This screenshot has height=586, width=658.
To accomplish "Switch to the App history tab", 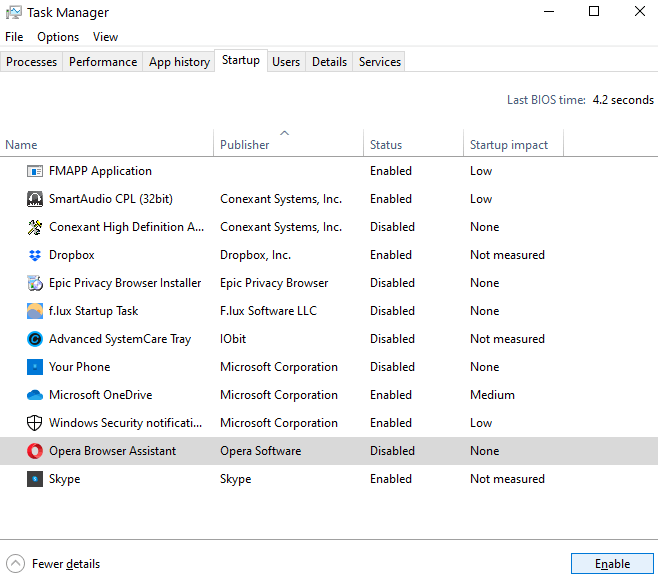I will [179, 62].
